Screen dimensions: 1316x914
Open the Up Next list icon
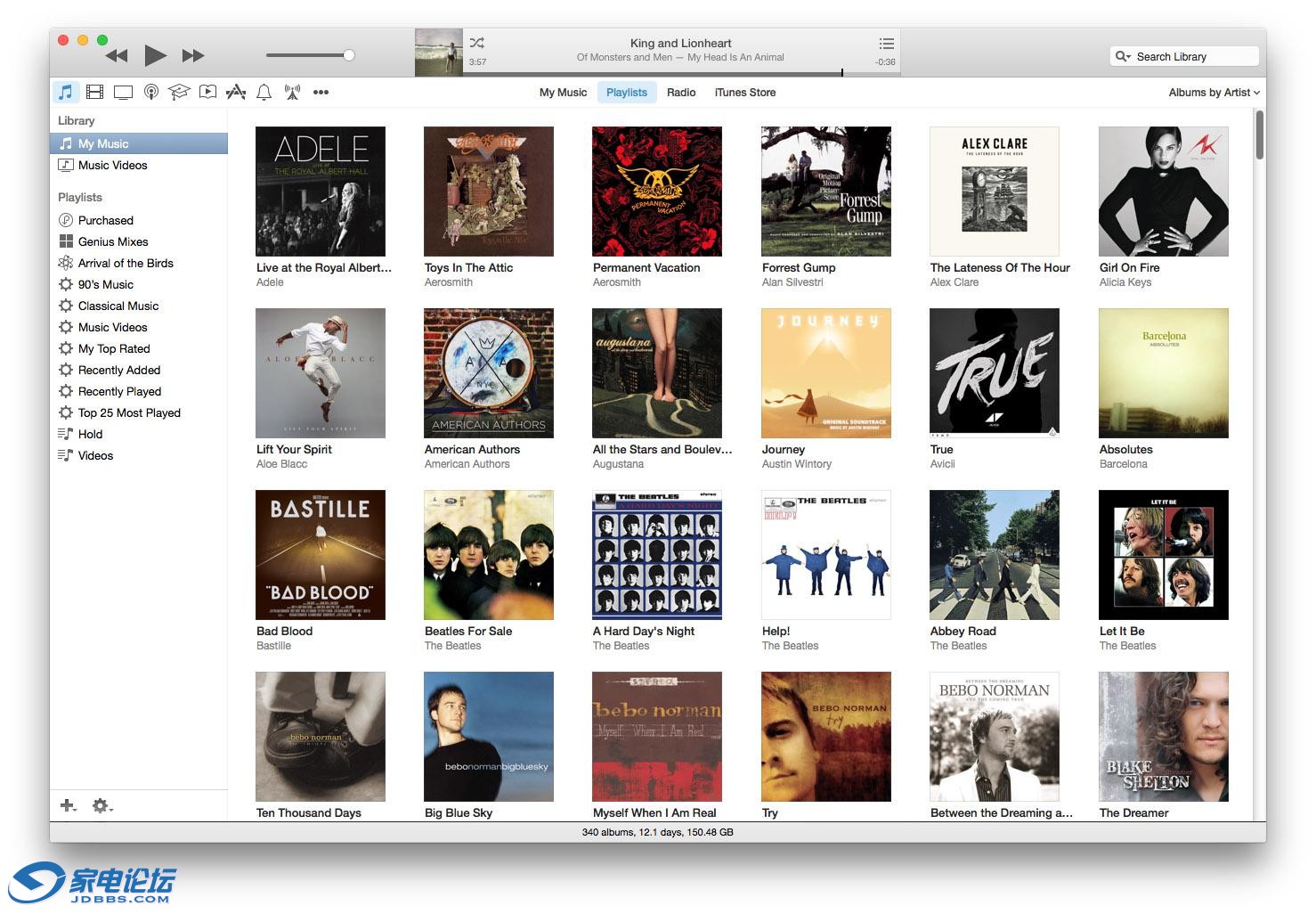[x=886, y=43]
